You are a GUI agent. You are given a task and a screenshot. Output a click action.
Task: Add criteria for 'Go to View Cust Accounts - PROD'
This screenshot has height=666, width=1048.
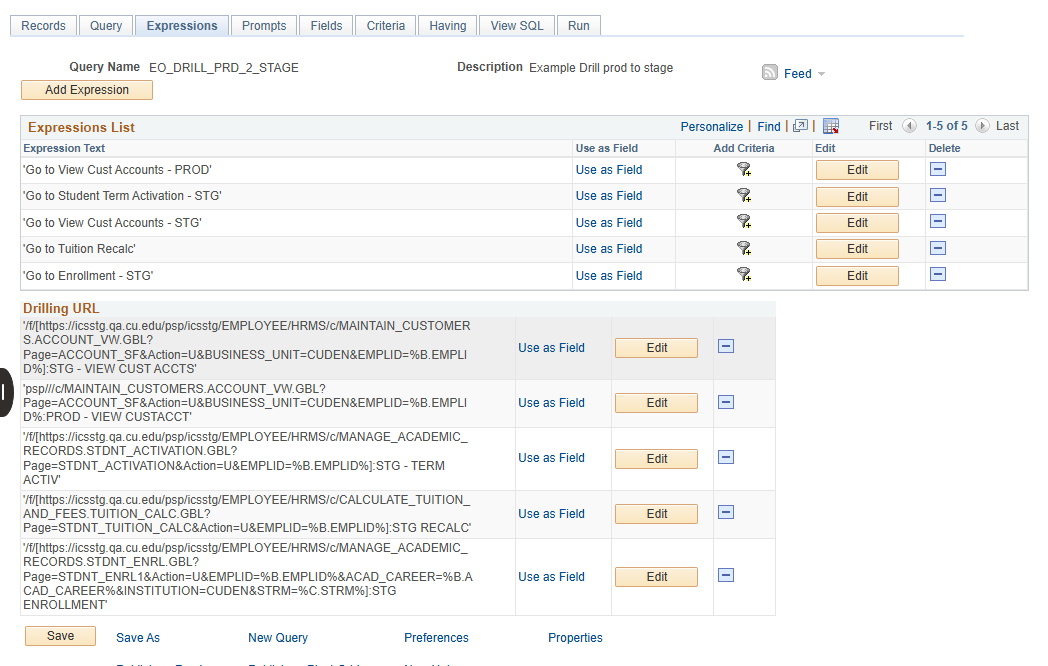pos(744,170)
